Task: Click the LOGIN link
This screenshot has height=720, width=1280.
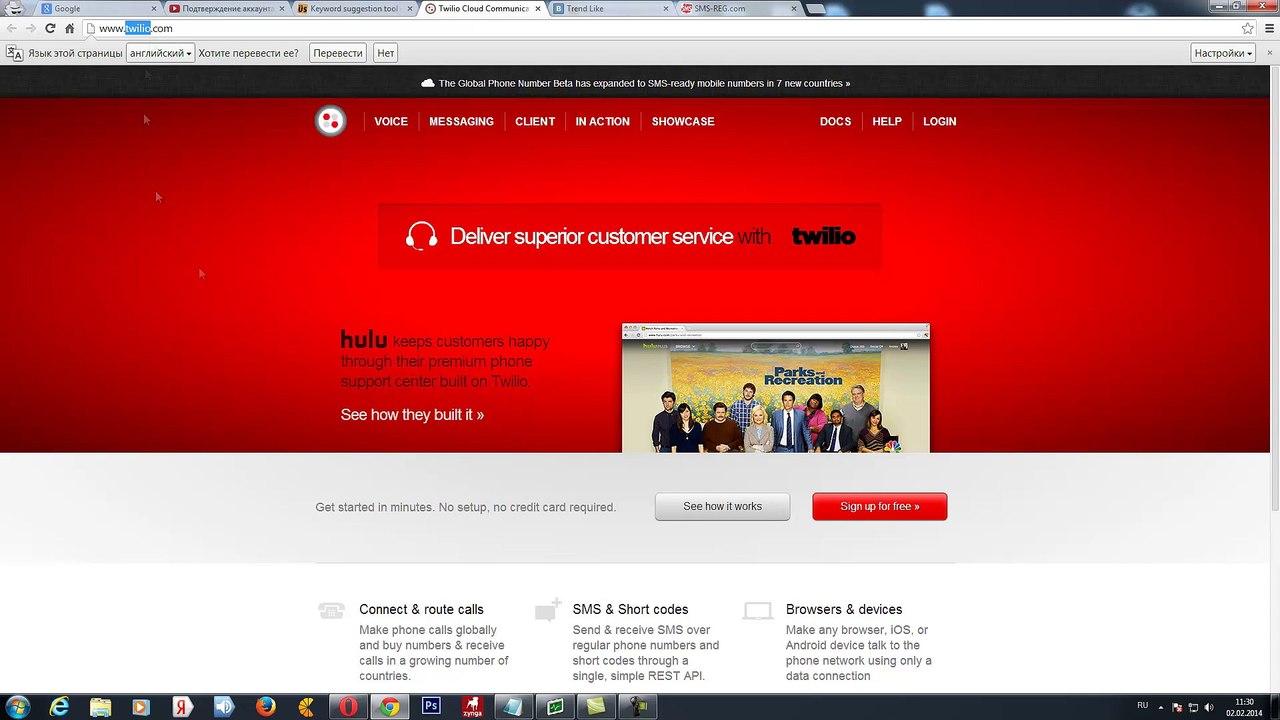Action: click(x=939, y=122)
